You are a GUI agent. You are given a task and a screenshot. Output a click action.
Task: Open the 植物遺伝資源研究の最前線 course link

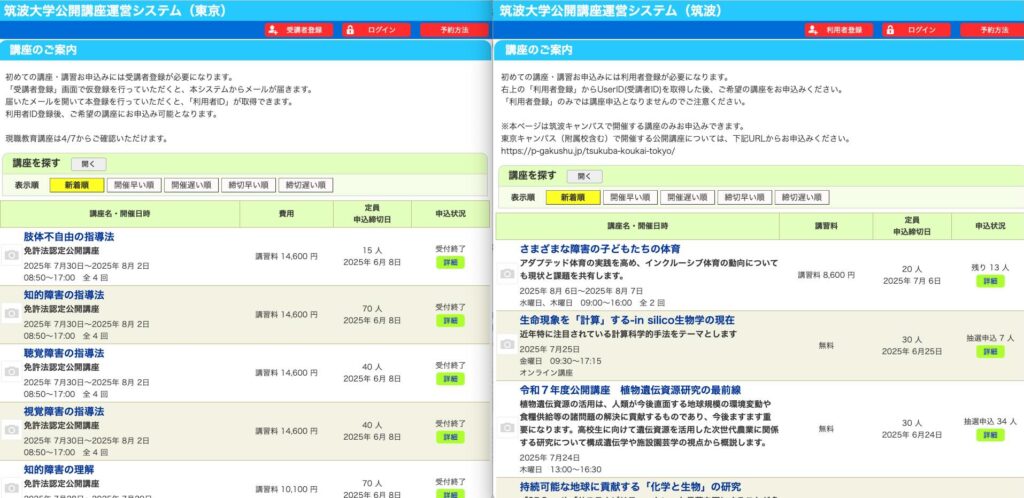(630, 390)
